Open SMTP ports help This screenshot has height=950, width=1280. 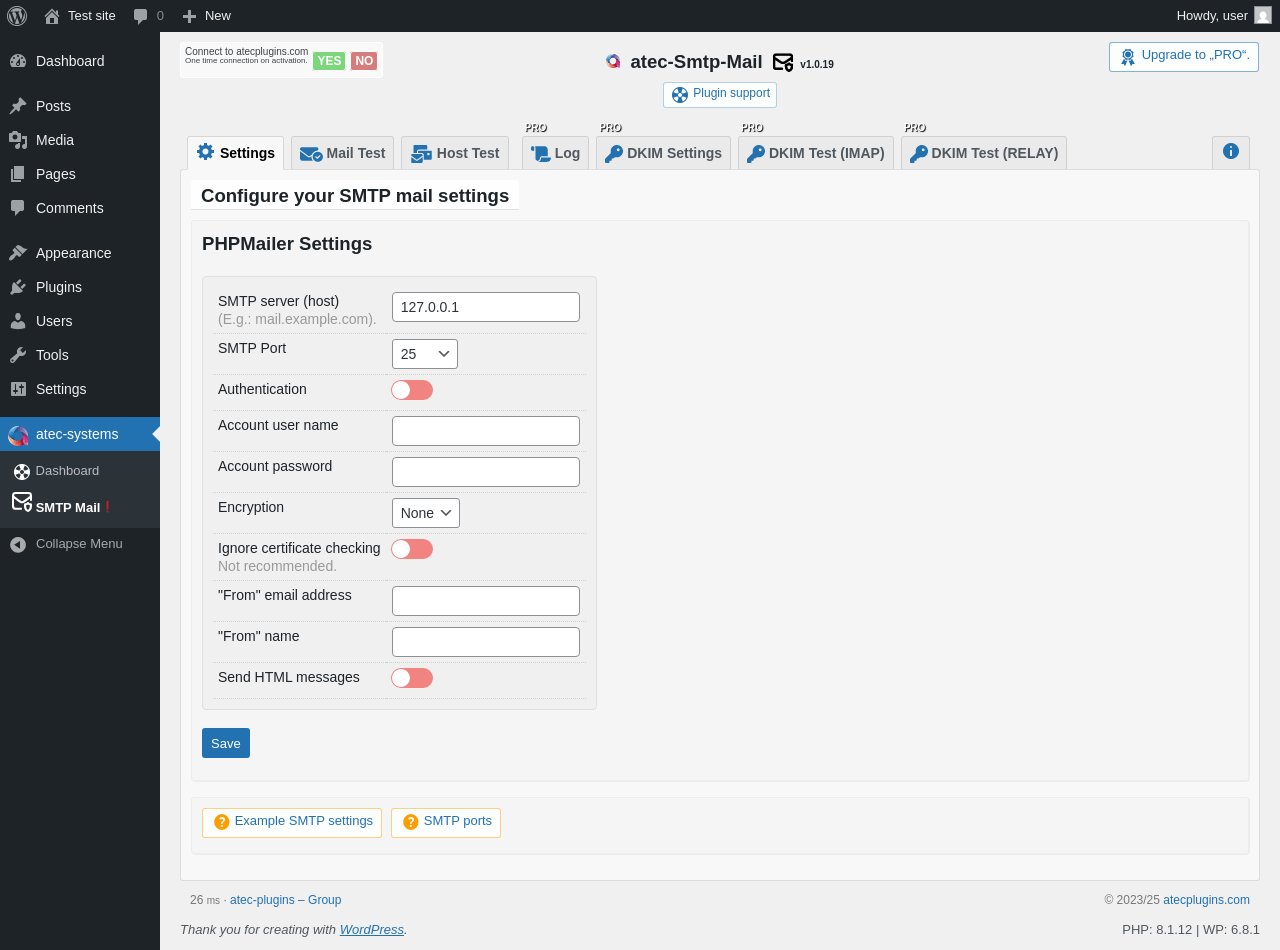point(446,823)
